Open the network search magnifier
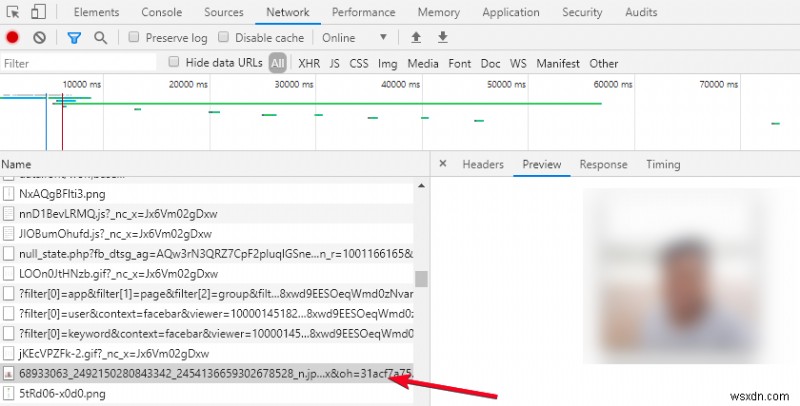The width and height of the screenshot is (800, 406). coord(101,37)
